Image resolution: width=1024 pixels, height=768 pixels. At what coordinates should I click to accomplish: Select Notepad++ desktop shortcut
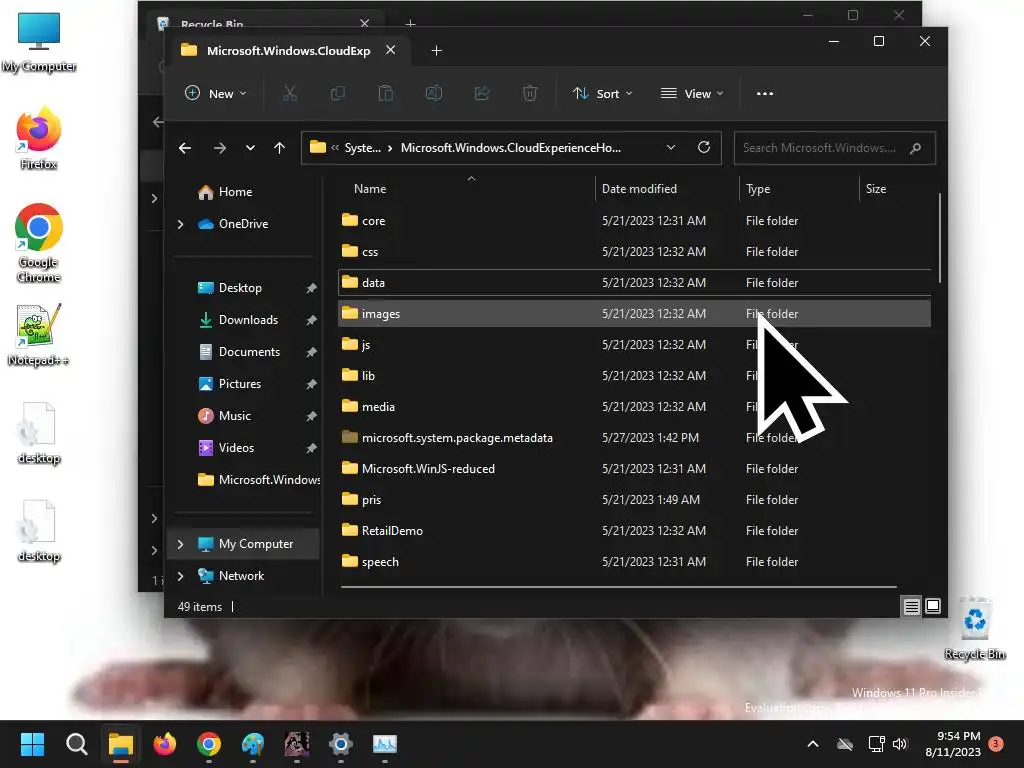(39, 334)
